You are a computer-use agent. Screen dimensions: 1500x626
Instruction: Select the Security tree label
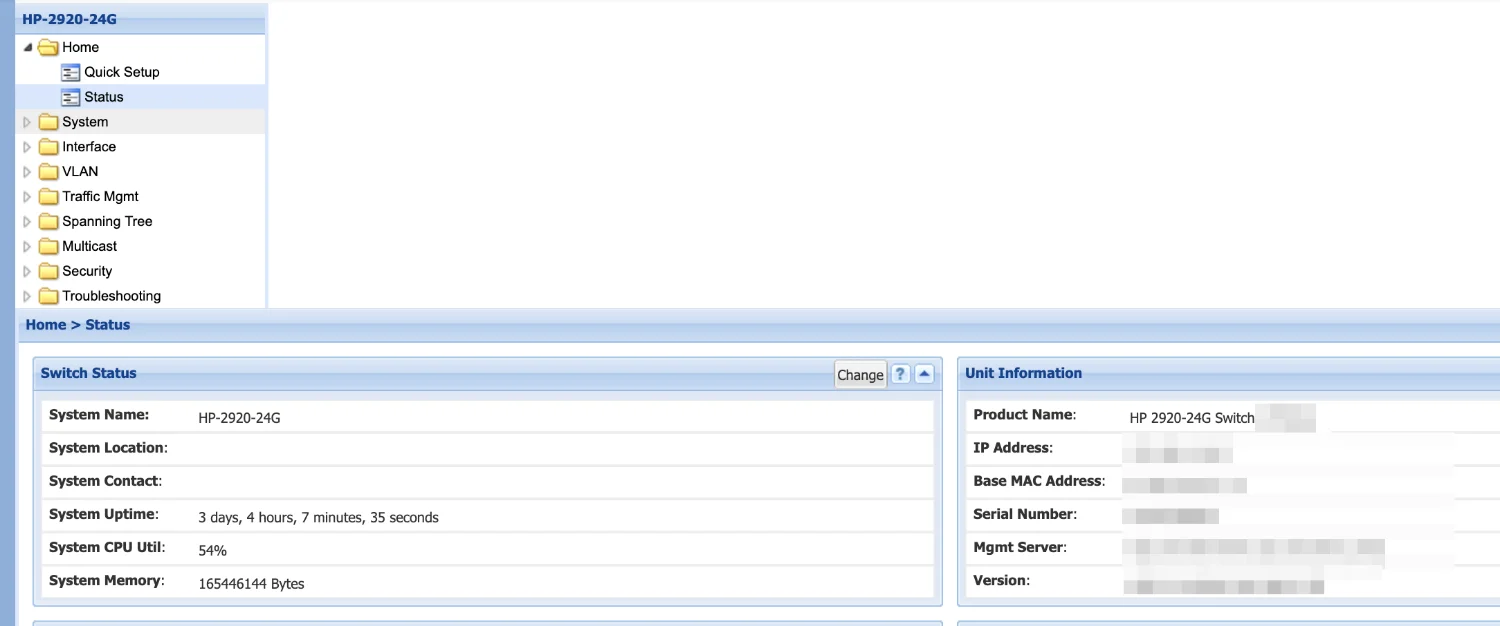click(x=87, y=271)
